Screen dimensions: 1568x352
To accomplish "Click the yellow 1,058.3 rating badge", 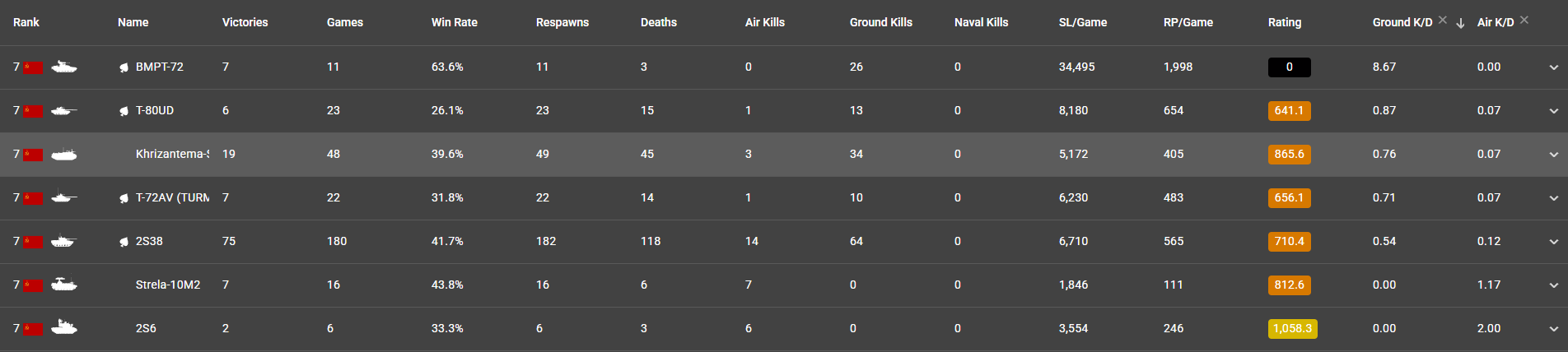I will [x=1292, y=328].
